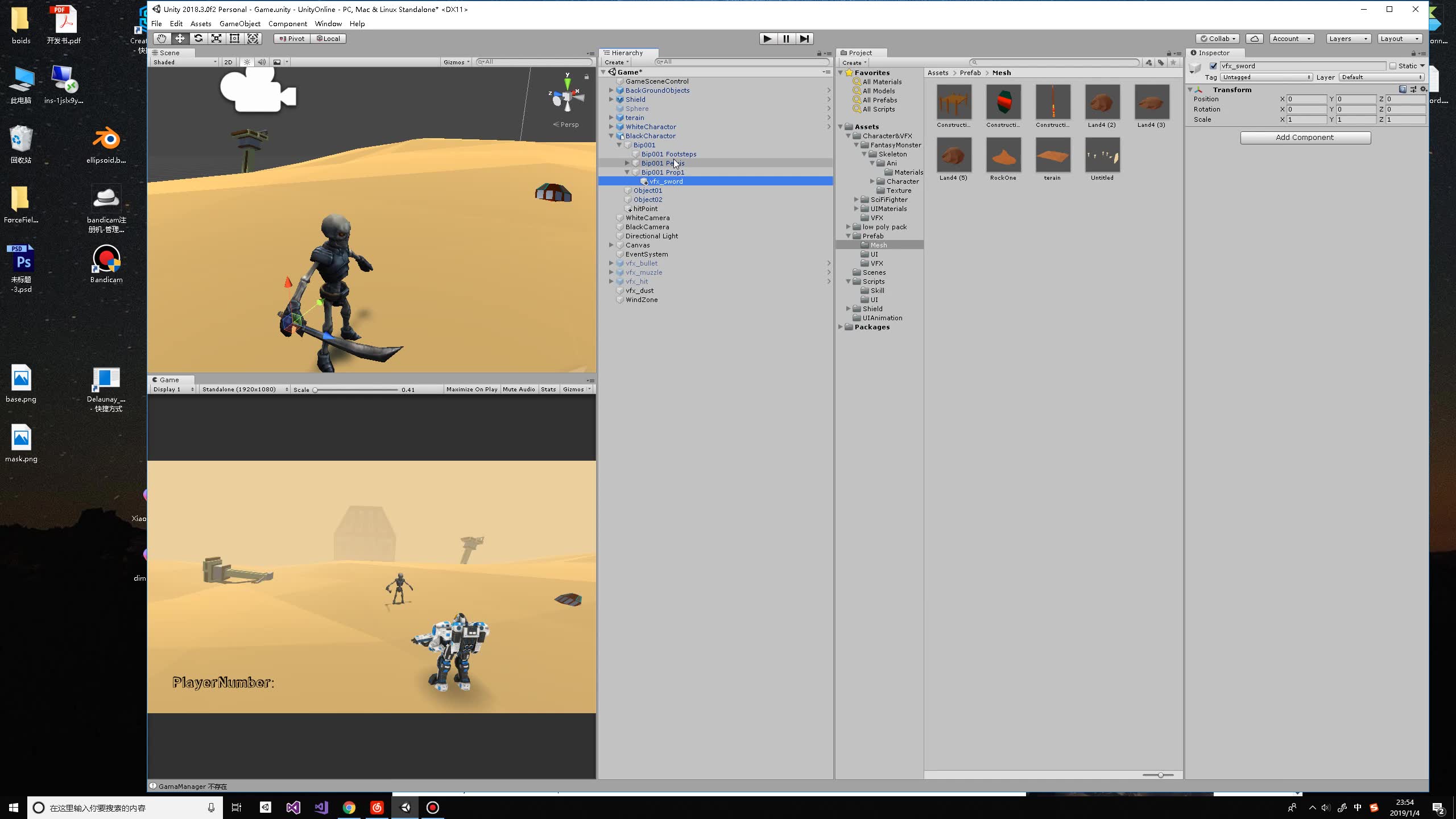This screenshot has height=819, width=1456.
Task: Click the Step frame button
Action: point(804,39)
